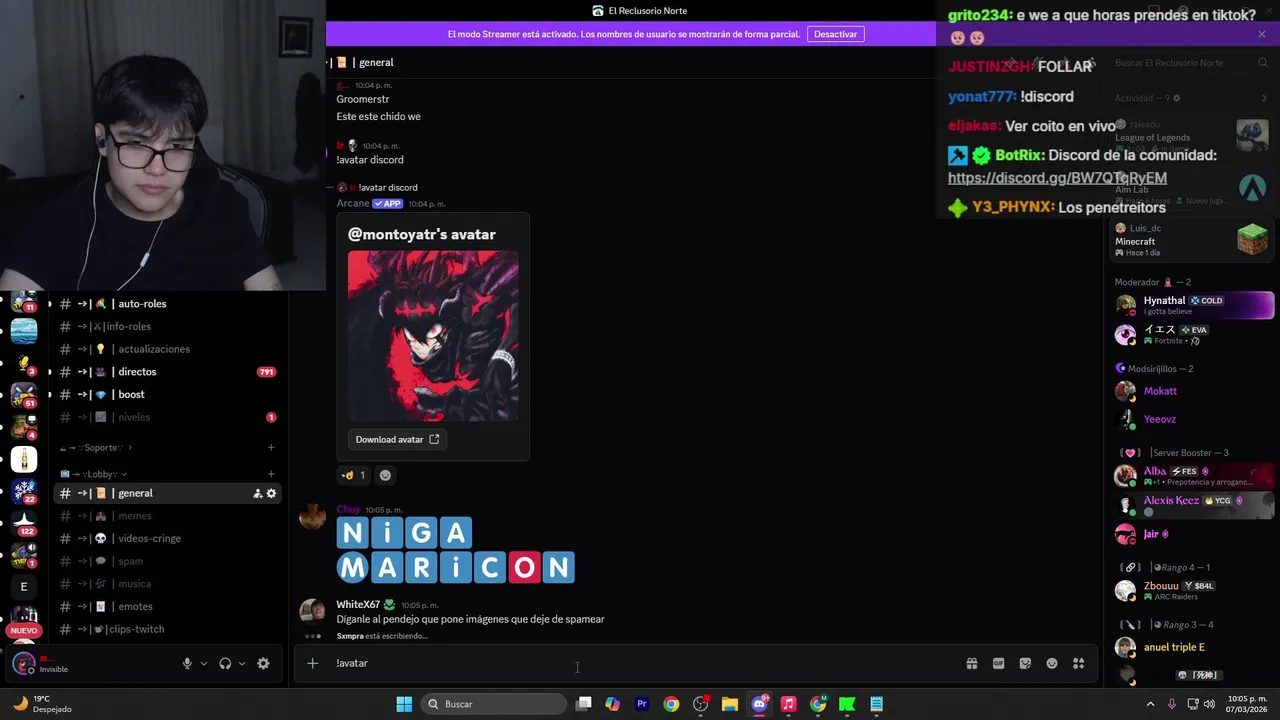The width and height of the screenshot is (1280, 720).
Task: Click the plus attach button in message bar
Action: click(x=312, y=663)
